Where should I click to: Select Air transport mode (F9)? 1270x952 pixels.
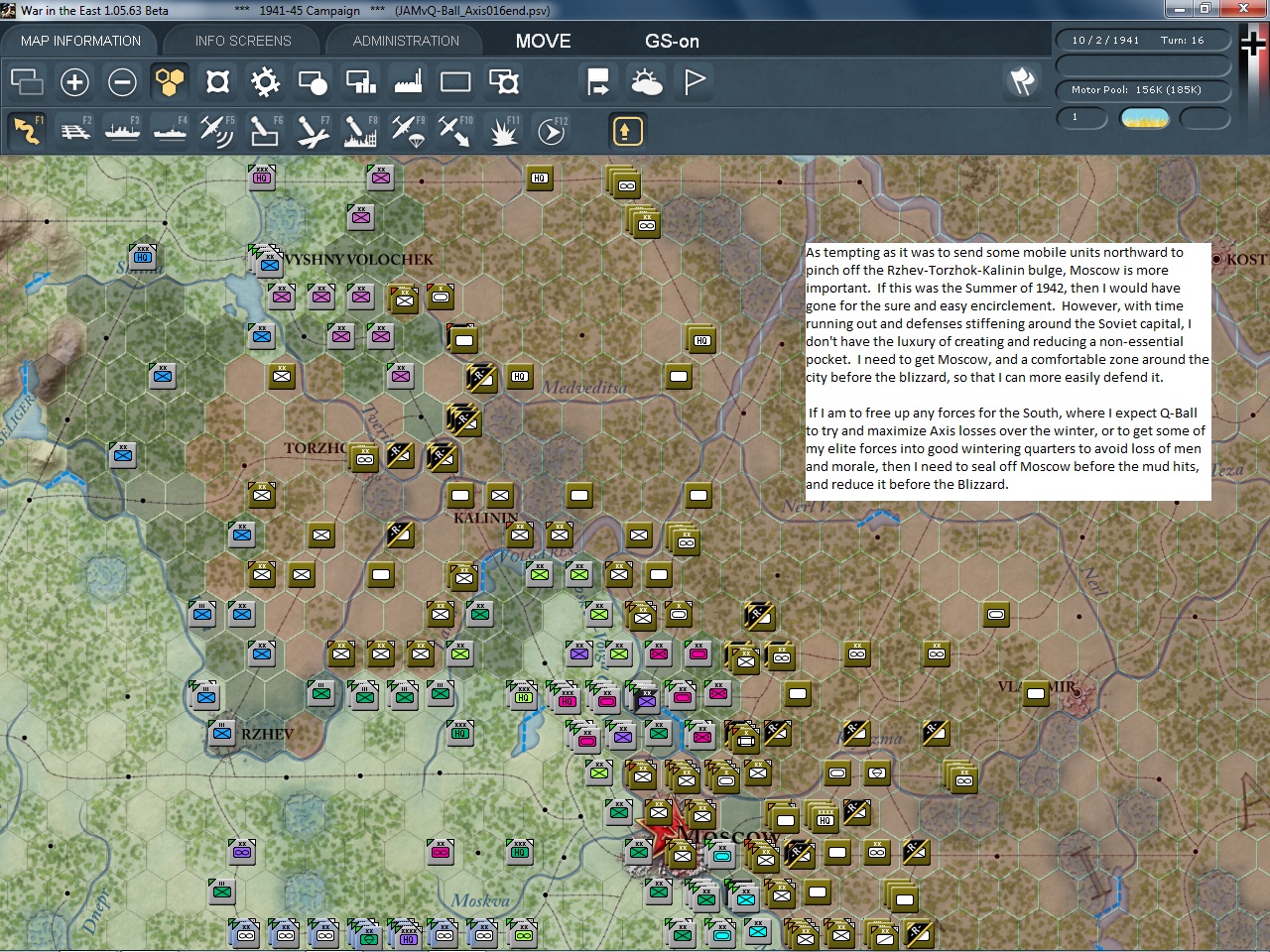coord(408,131)
